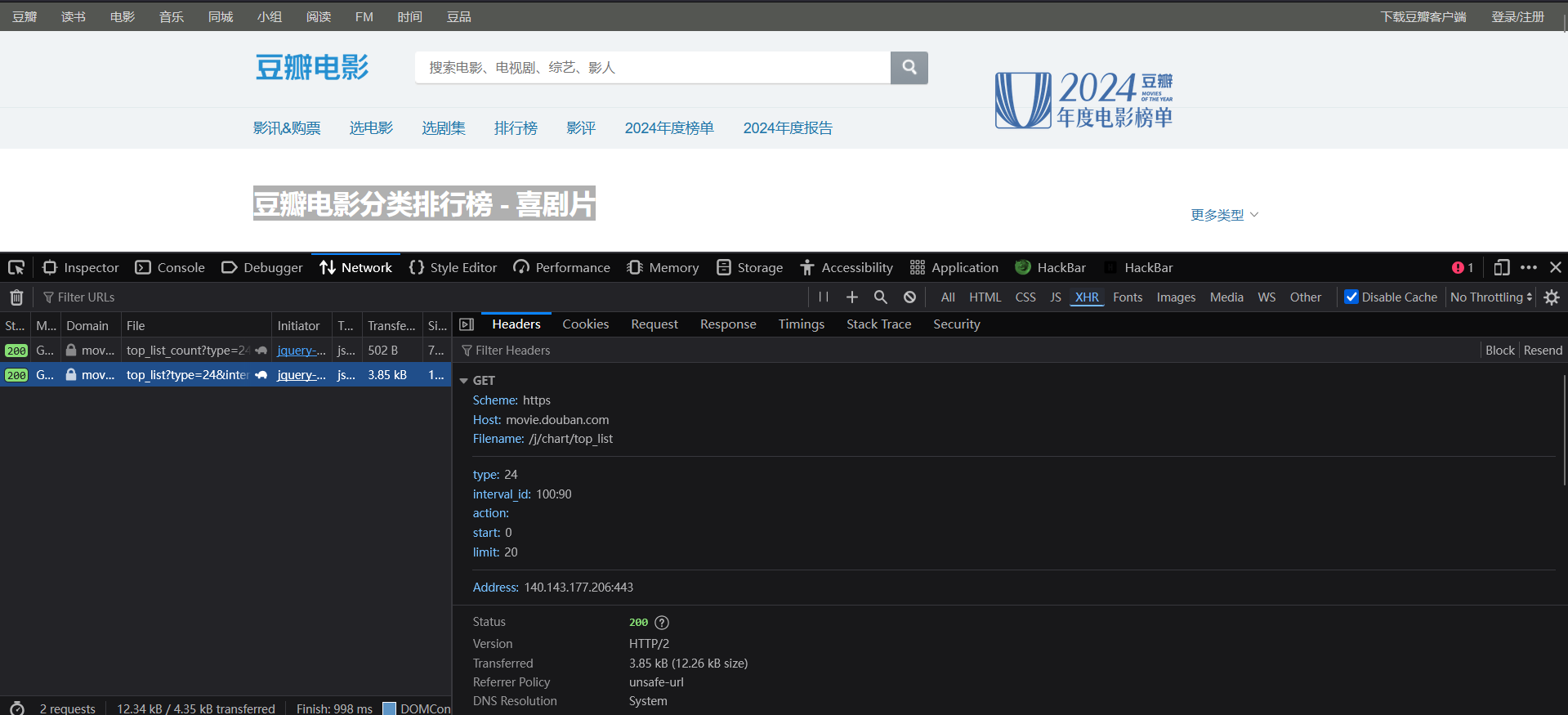Activate the element picker icon
This screenshot has height=715, width=1568.
[x=16, y=267]
